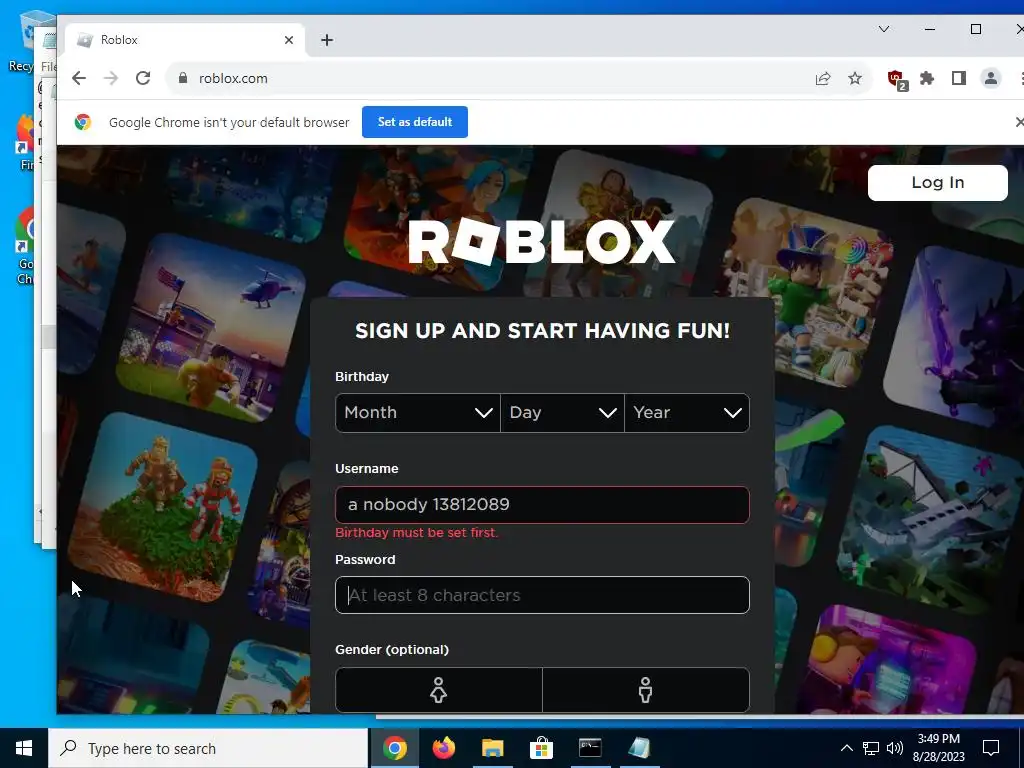Click the Username input field
1024x768 pixels.
(x=542, y=505)
